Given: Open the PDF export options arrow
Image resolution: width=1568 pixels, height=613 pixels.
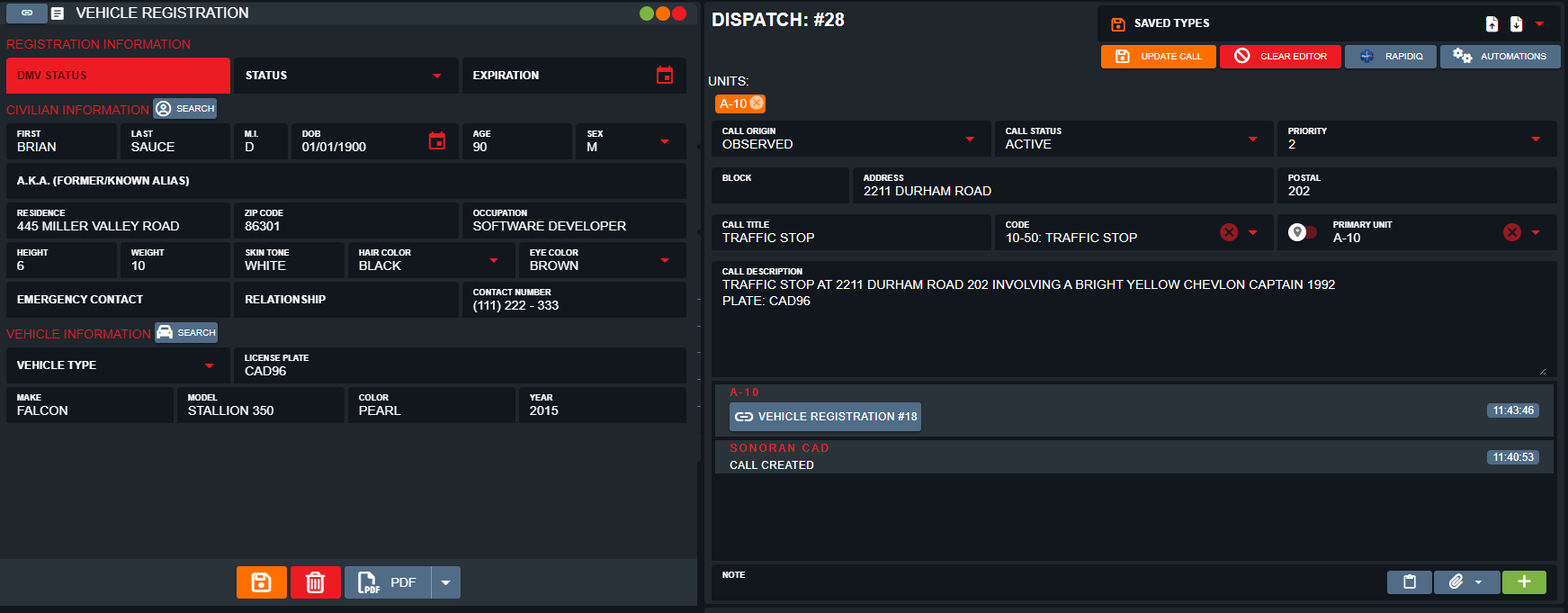Looking at the screenshot, I should (x=446, y=582).
